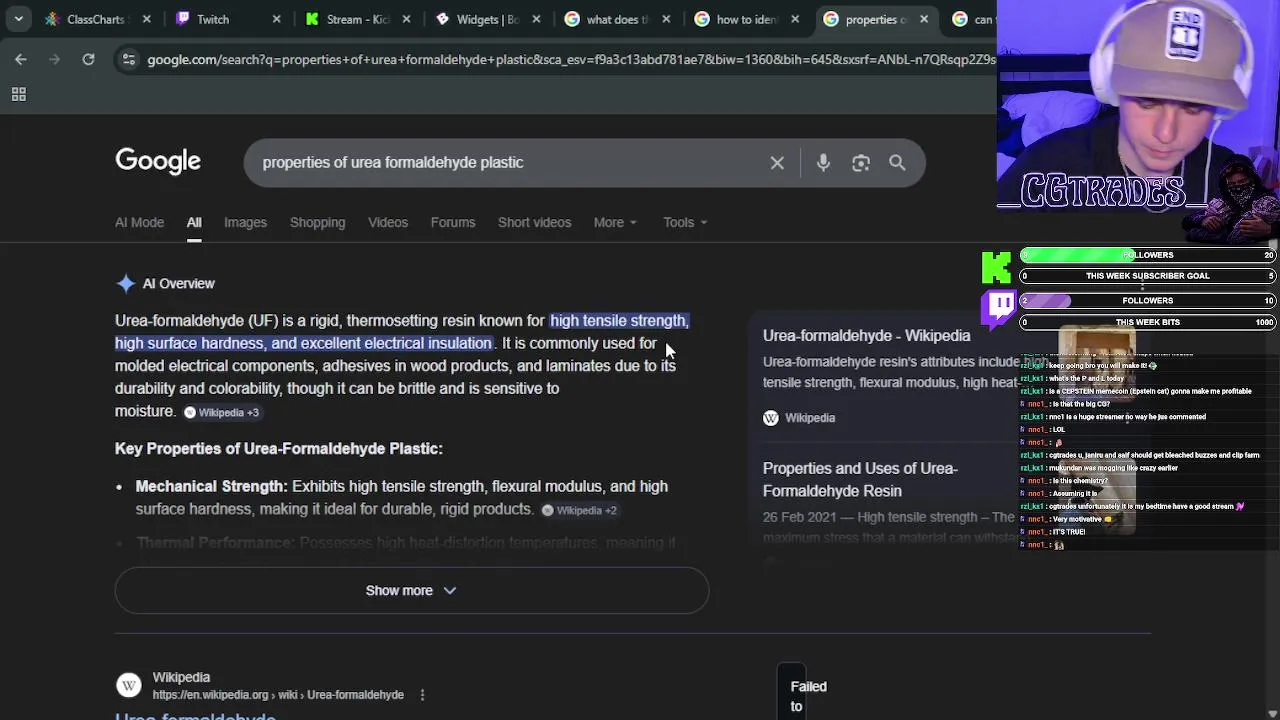Viewport: 1280px width, 720px height.
Task: Switch to the Widgets tab
Action: (x=480, y=19)
